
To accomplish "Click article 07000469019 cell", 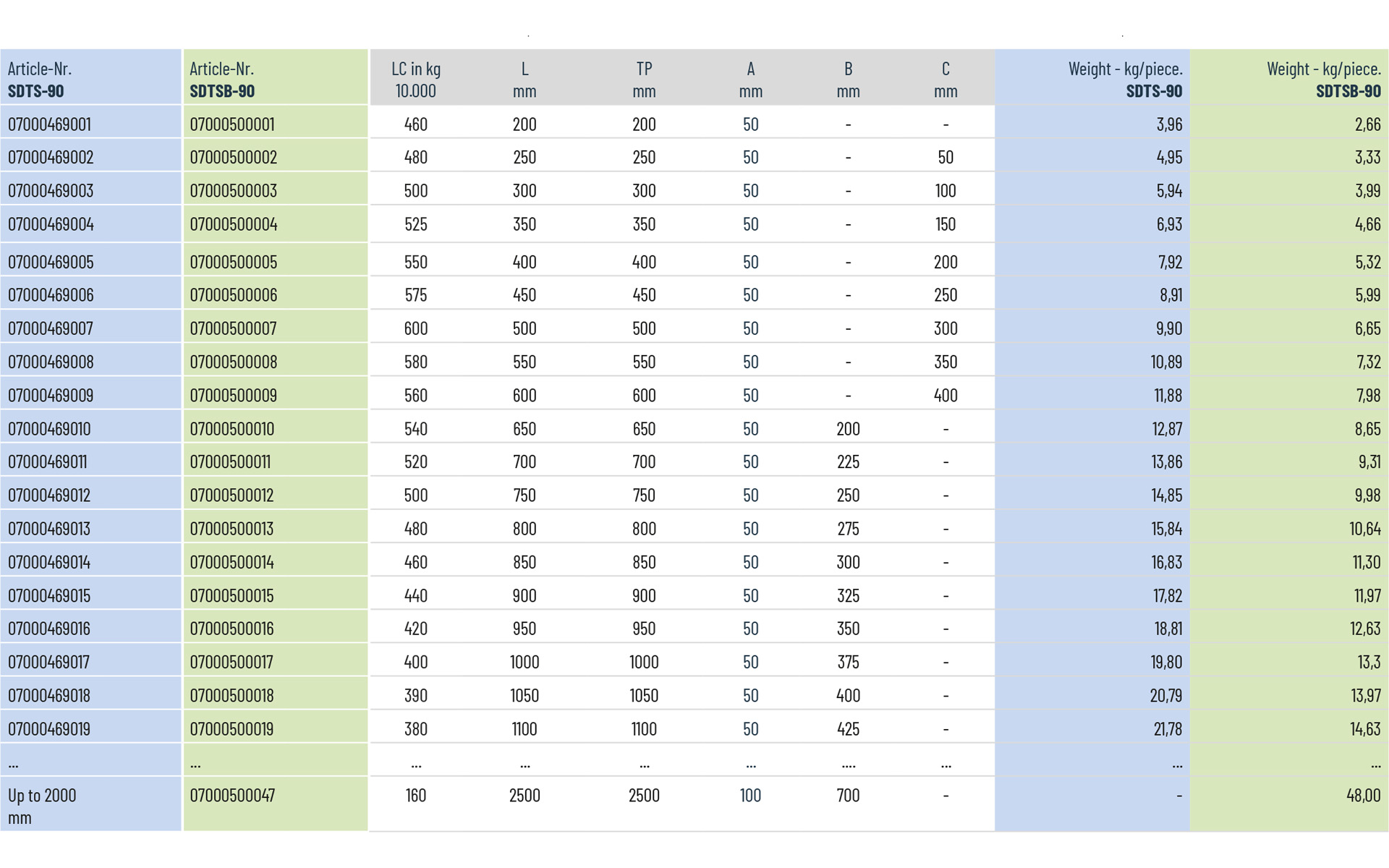I will tap(49, 729).
